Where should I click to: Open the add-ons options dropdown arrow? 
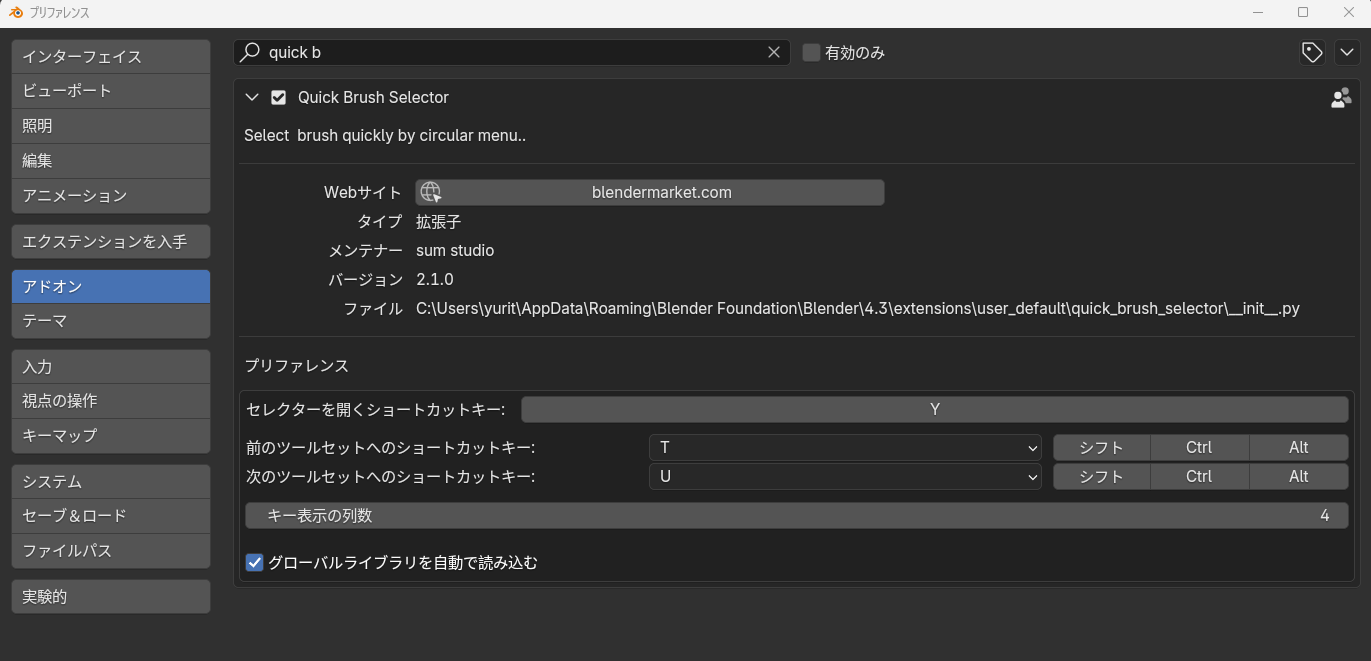(x=1346, y=52)
